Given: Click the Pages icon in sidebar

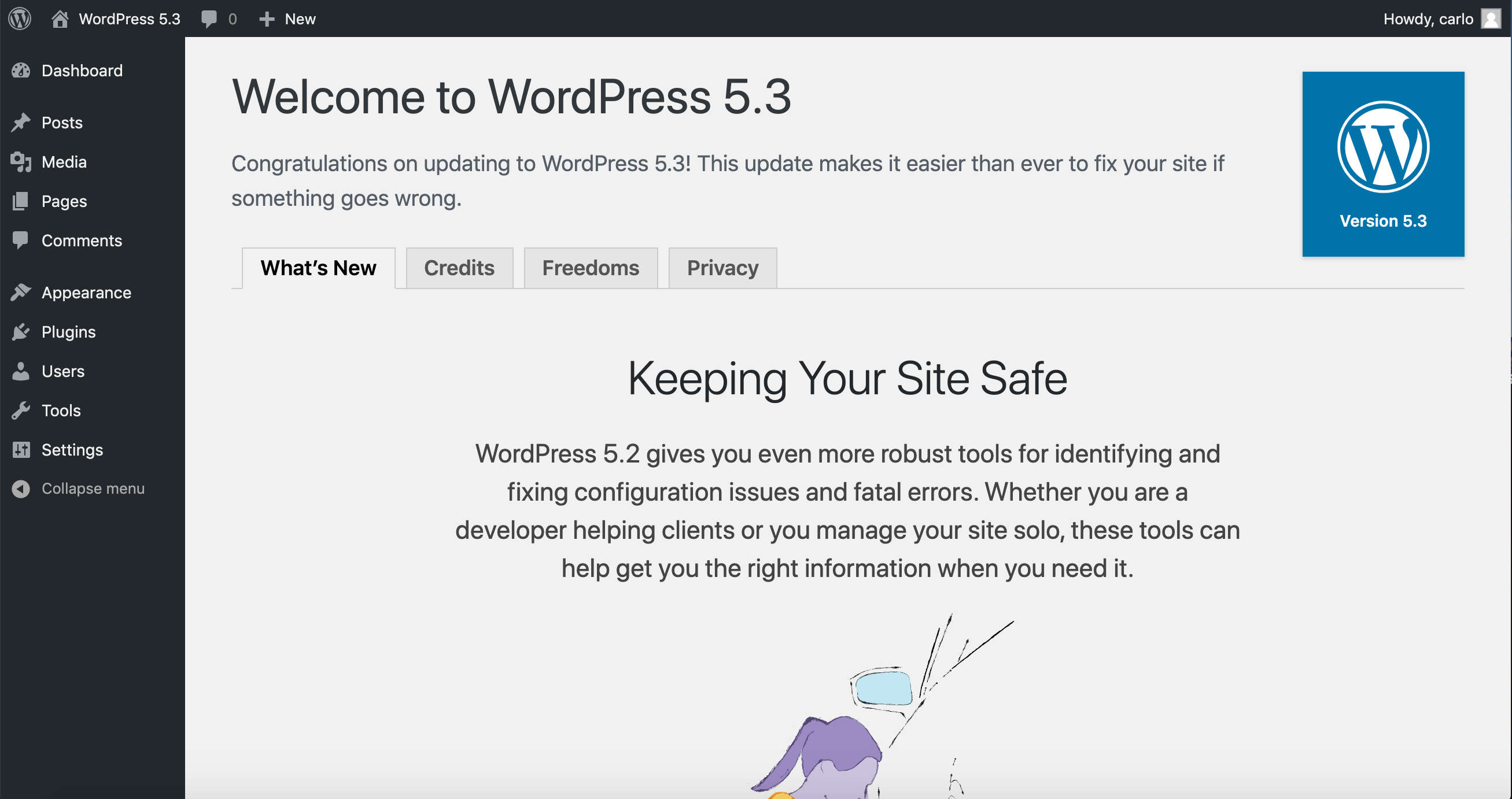Looking at the screenshot, I should point(21,201).
